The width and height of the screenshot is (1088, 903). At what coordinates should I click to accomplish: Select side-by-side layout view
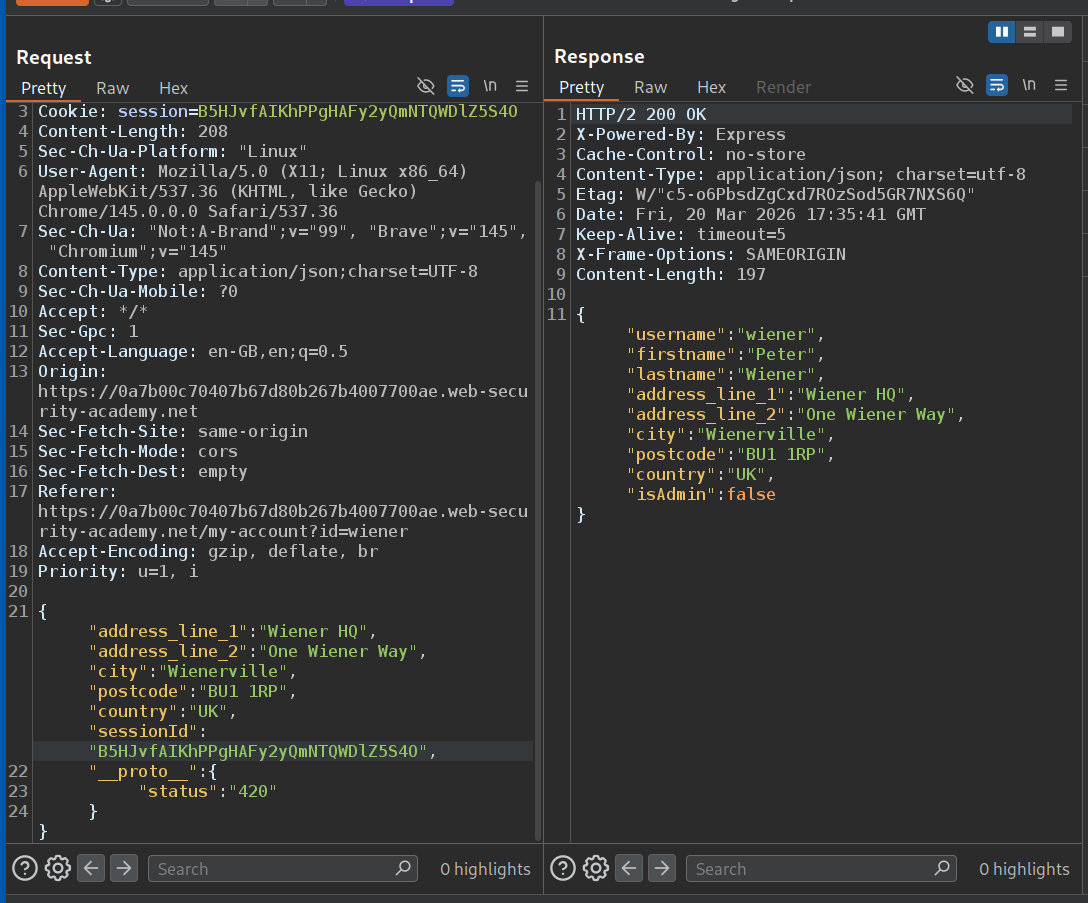(1001, 32)
